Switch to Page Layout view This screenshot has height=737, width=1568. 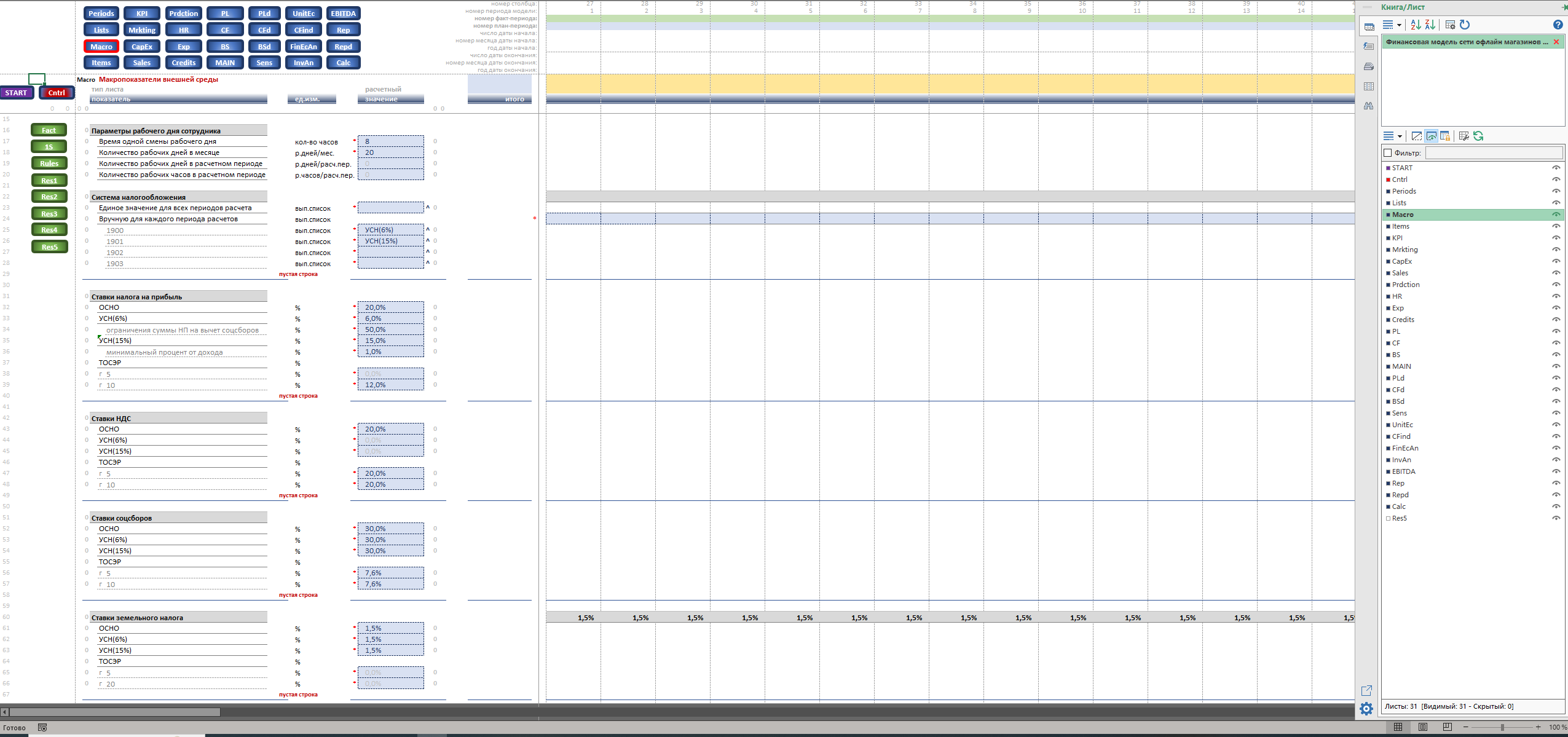point(1423,727)
